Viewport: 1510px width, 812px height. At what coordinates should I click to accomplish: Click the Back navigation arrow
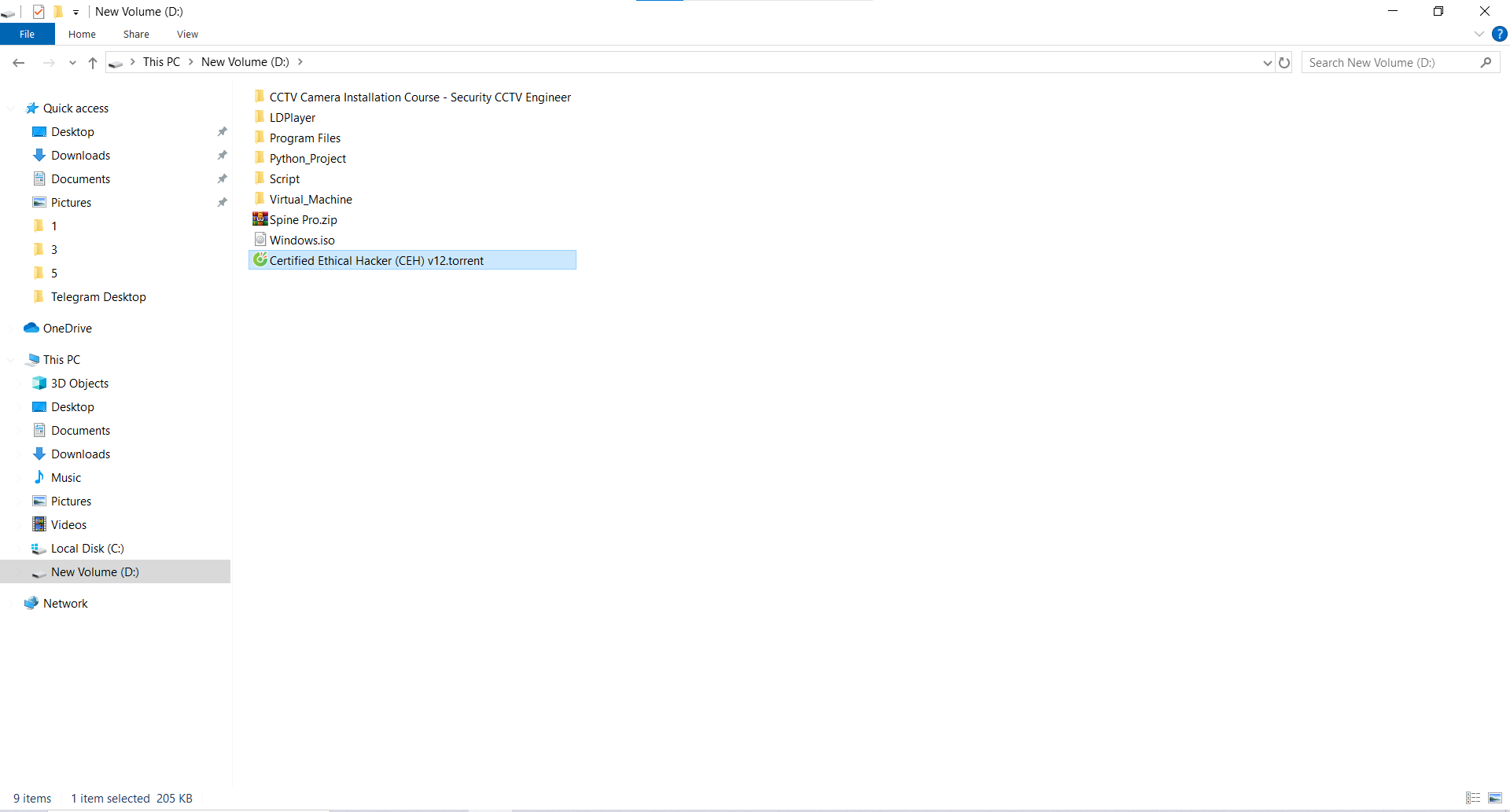19,63
